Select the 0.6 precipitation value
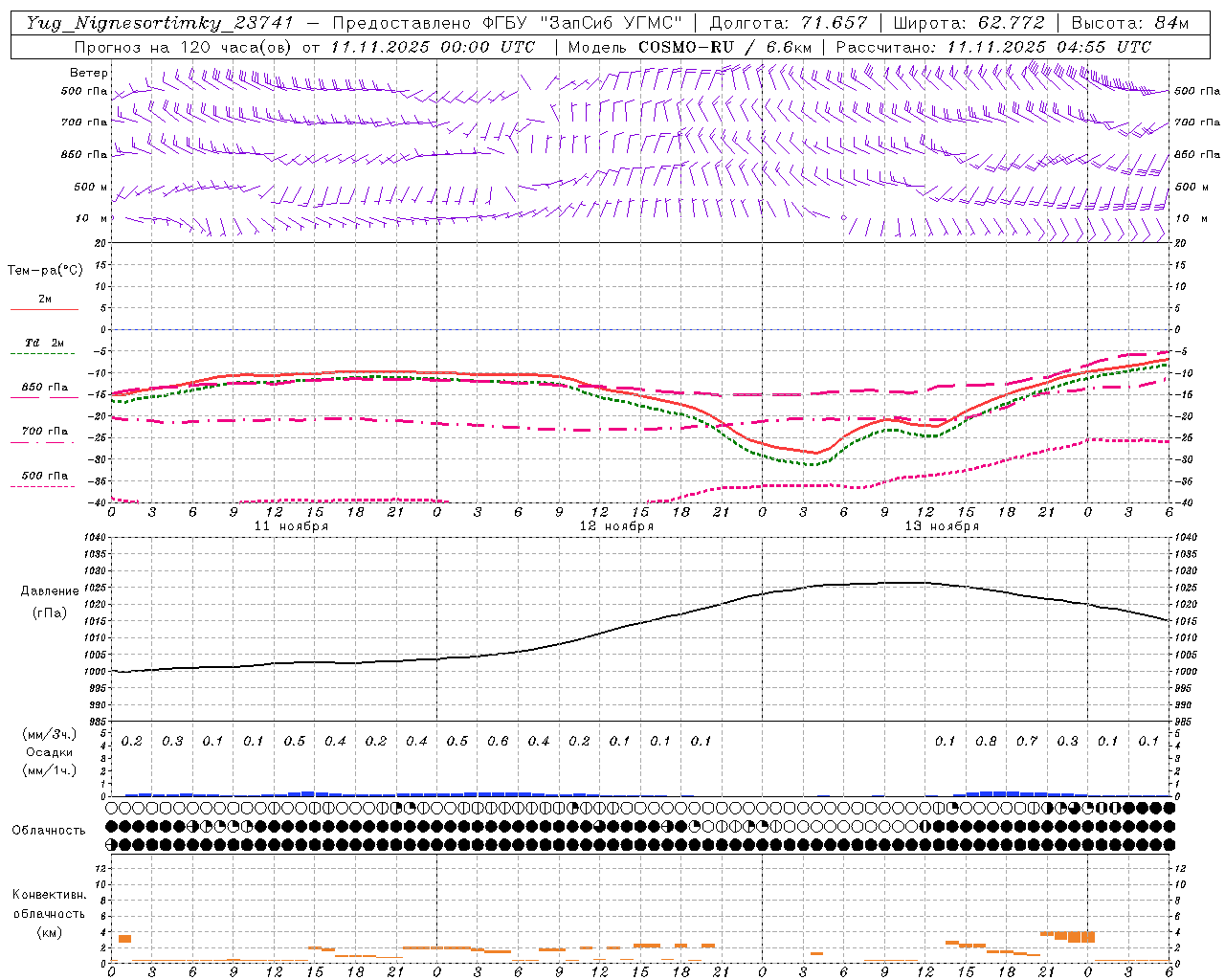This screenshot has width=1225, height=980. (x=498, y=741)
